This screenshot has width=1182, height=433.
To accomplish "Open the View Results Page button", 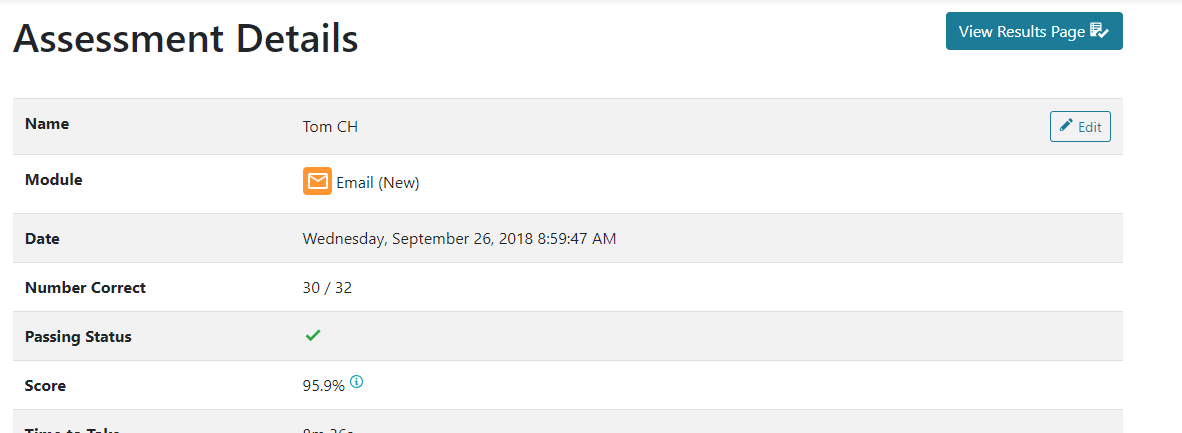I will click(x=1034, y=31).
